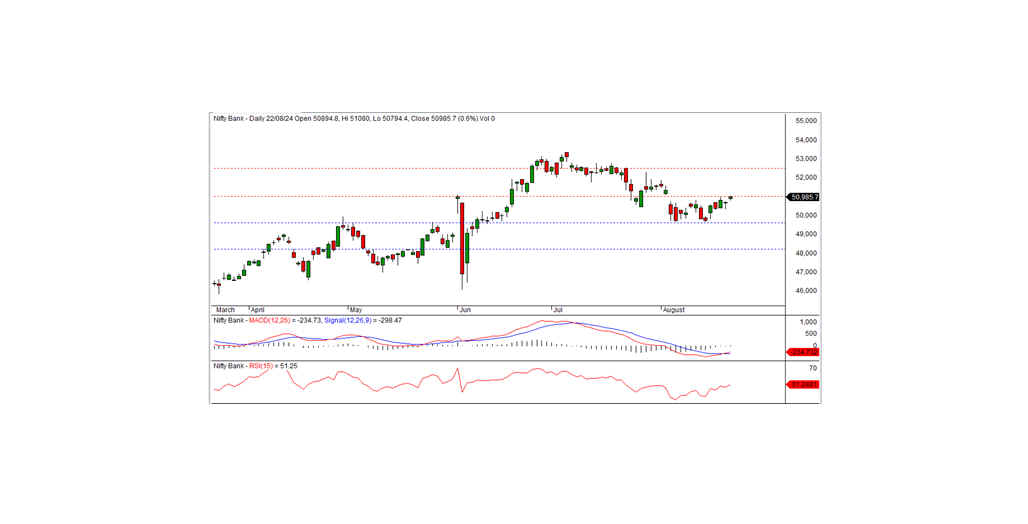Select the 52,000 price axis label
Screen dimensions: 1028x524
(806, 178)
